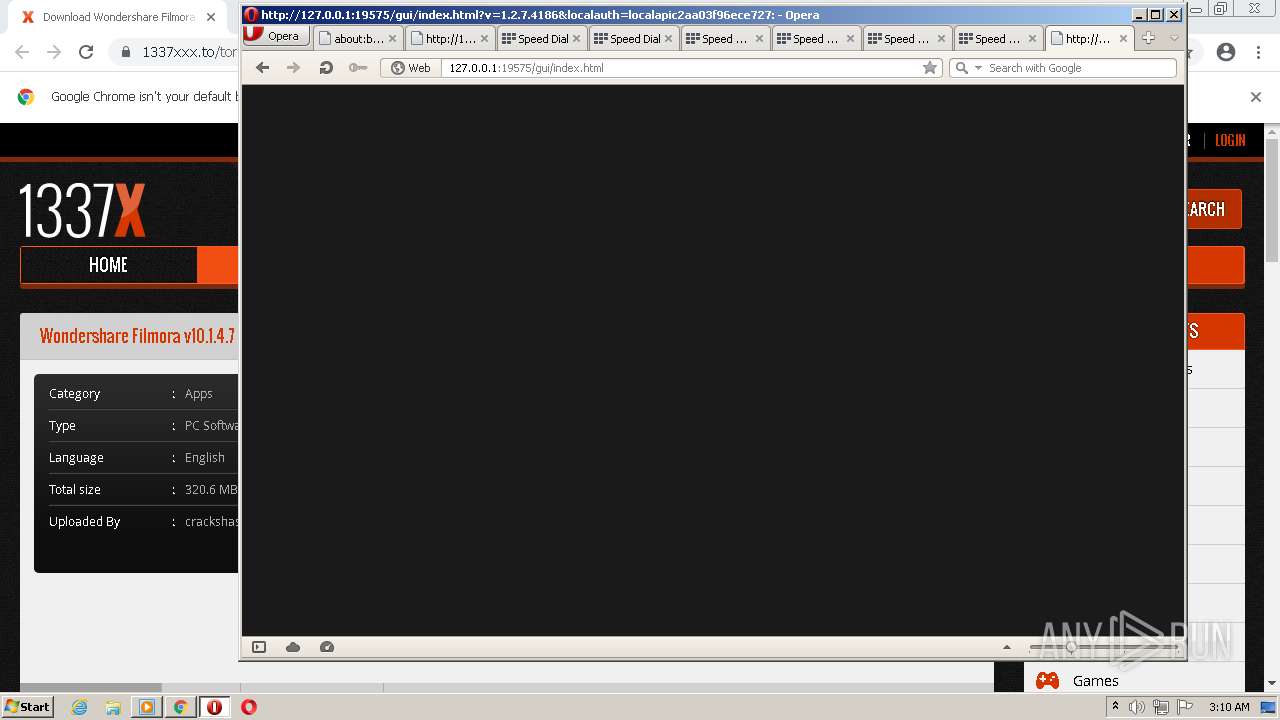The width and height of the screenshot is (1280, 720).
Task: Open Opera Link cloud icon
Action: [293, 647]
